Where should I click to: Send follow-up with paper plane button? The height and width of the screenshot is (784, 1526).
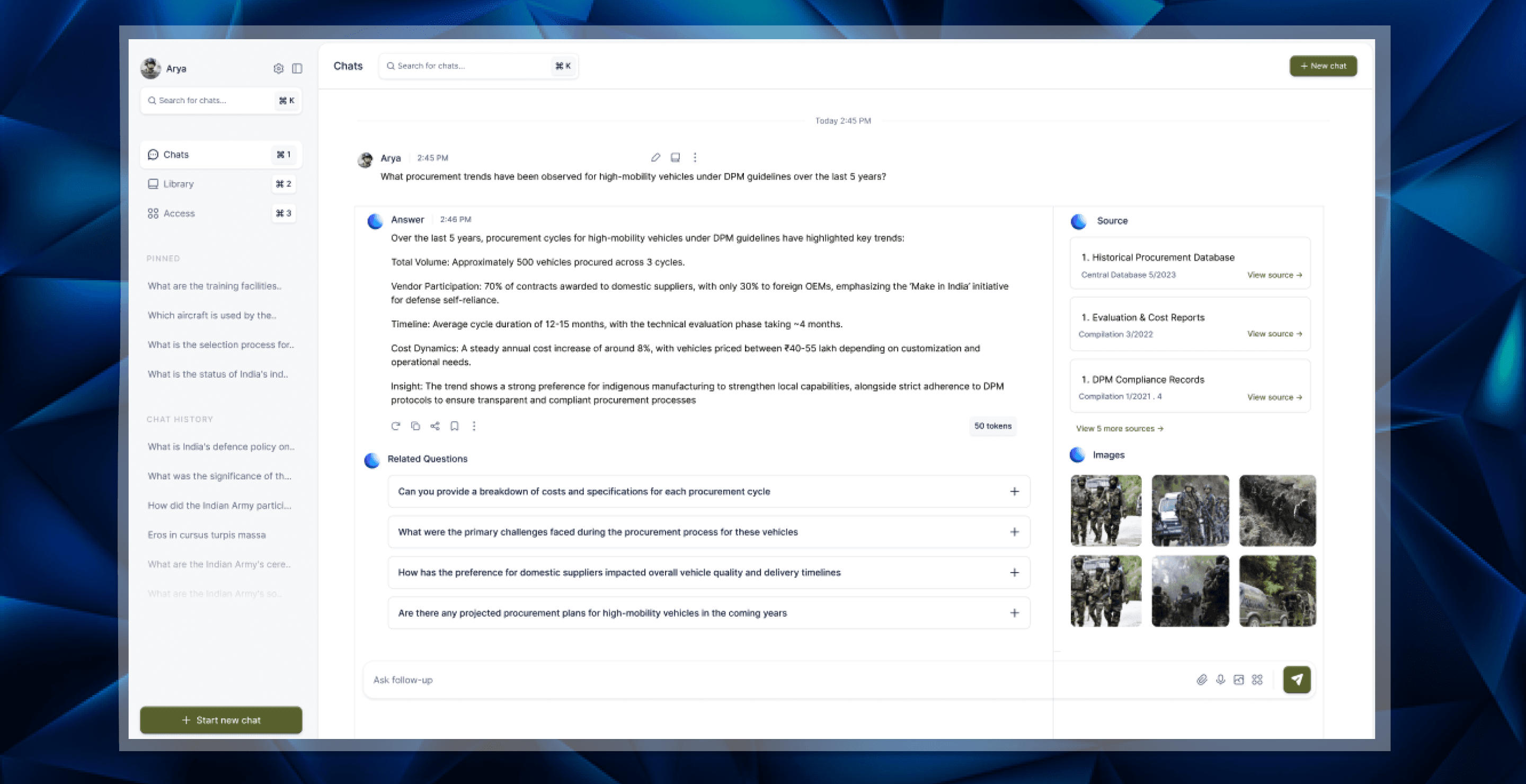pyautogui.click(x=1296, y=680)
